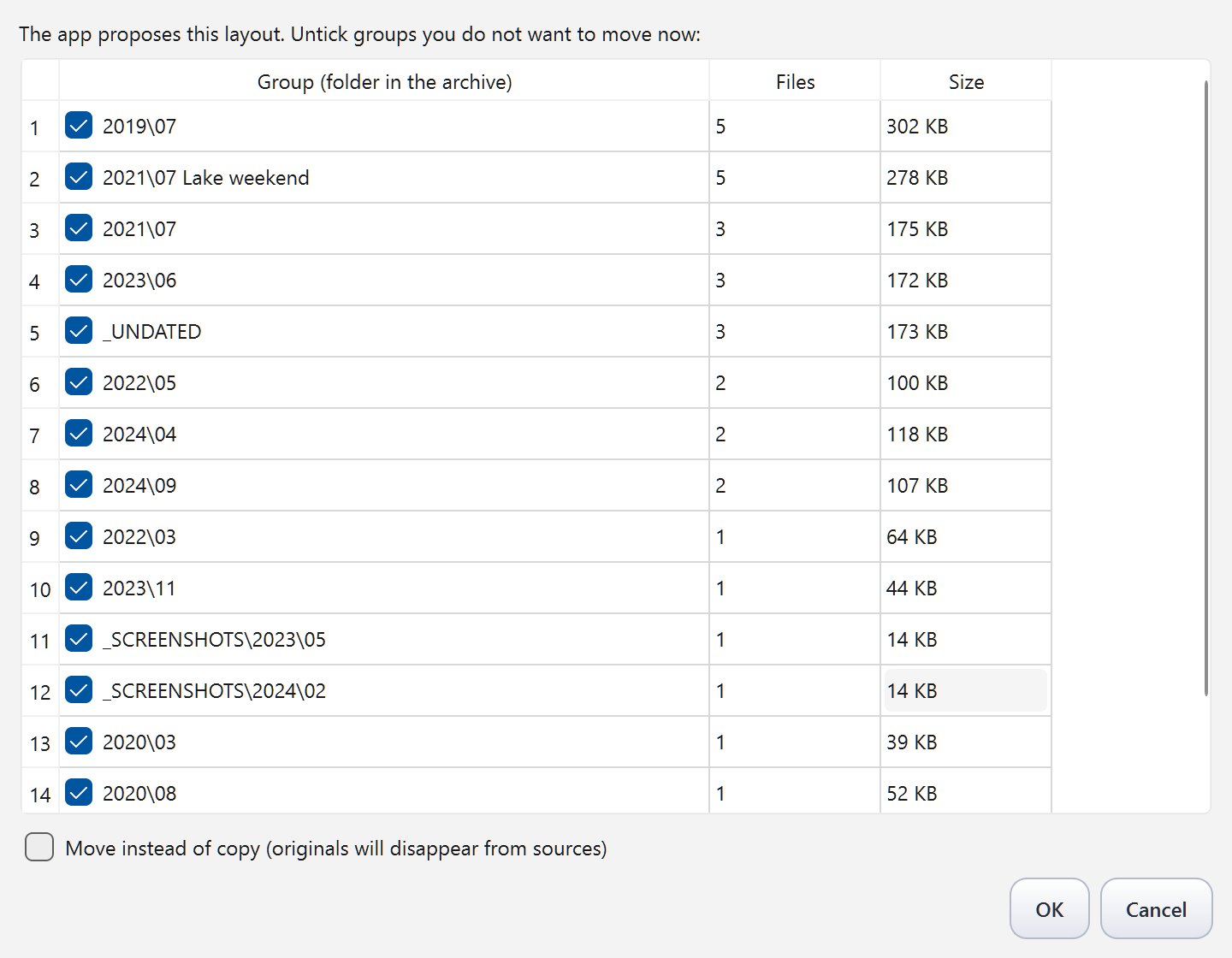Image resolution: width=1232 pixels, height=958 pixels.
Task: Sort by the Files column header
Action: coord(795,81)
